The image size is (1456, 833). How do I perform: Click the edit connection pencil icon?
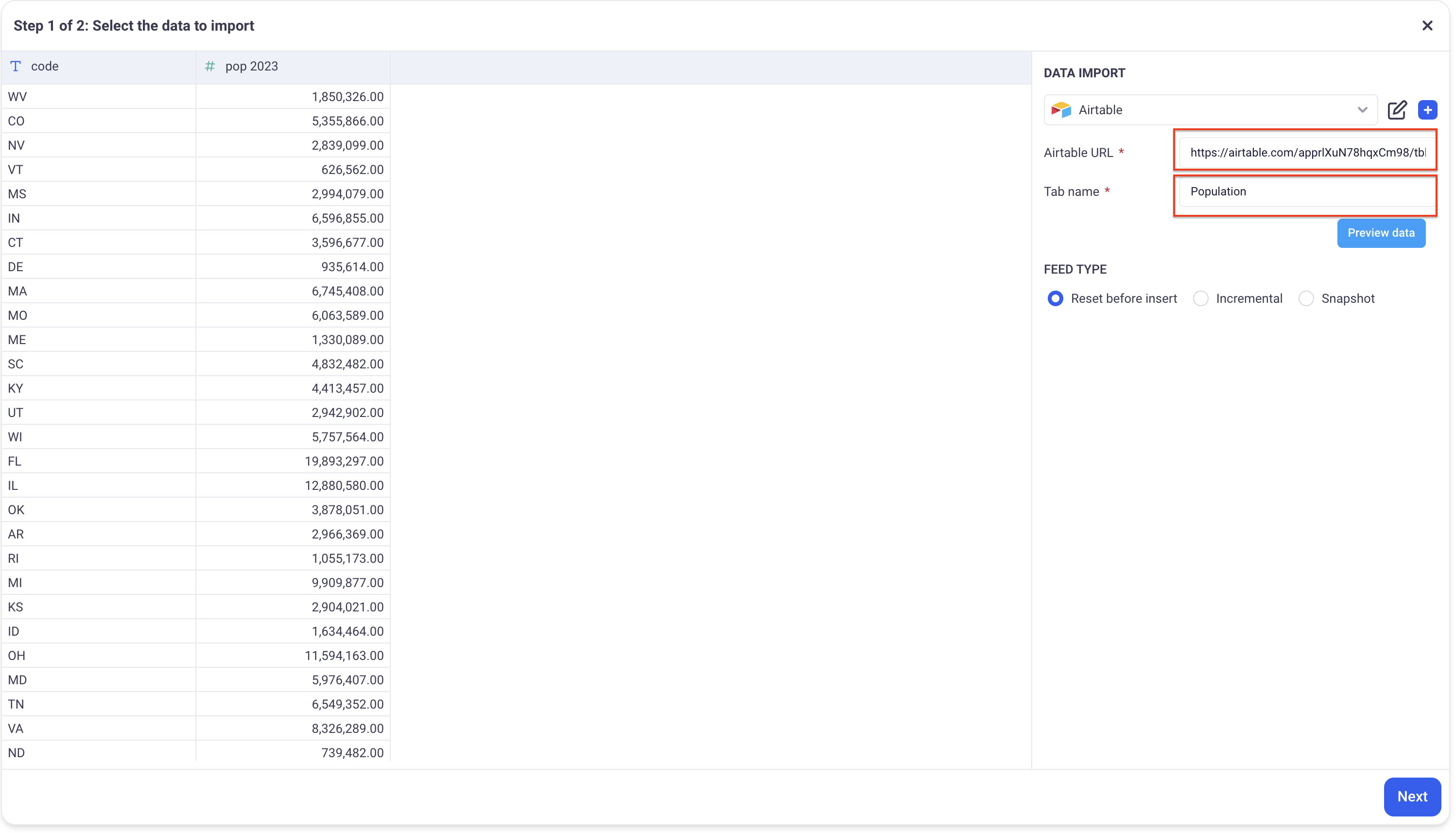click(1397, 110)
